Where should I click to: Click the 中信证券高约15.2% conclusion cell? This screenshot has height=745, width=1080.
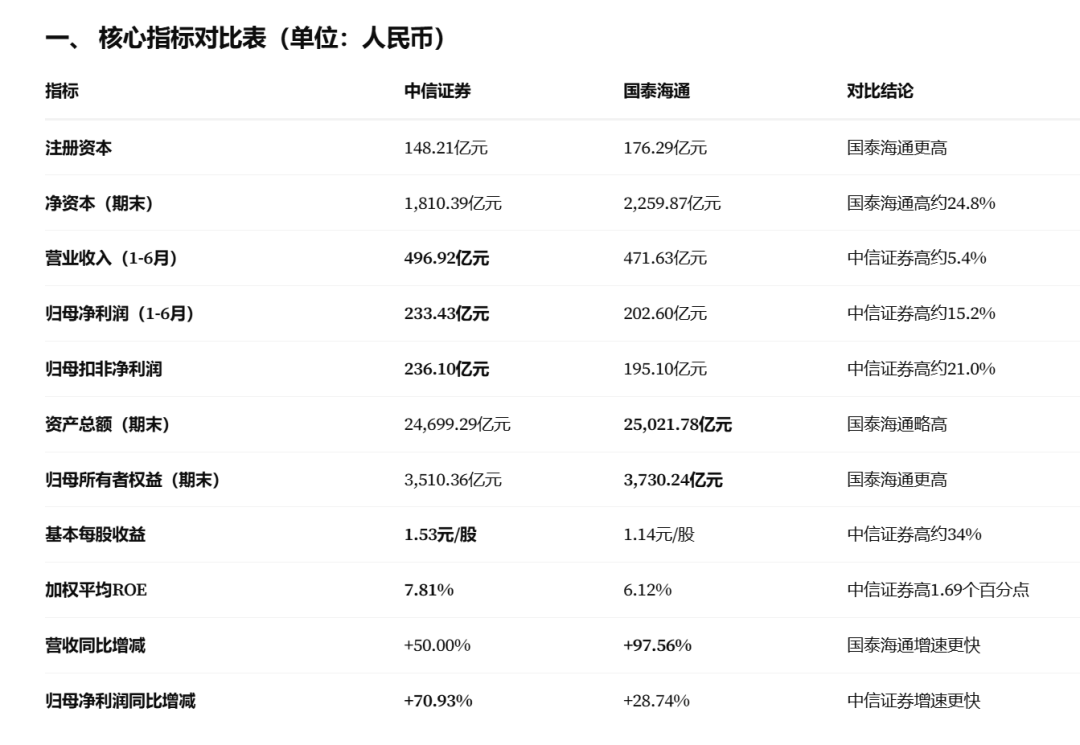click(921, 313)
